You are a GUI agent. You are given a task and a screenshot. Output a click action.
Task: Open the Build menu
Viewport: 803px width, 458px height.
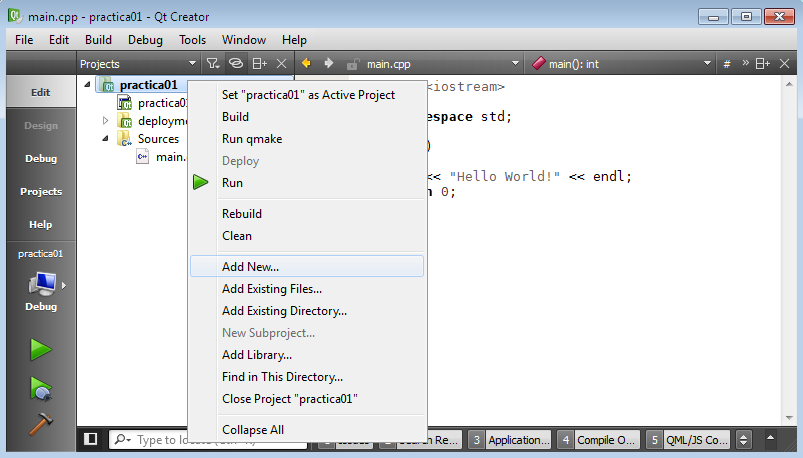(98, 39)
